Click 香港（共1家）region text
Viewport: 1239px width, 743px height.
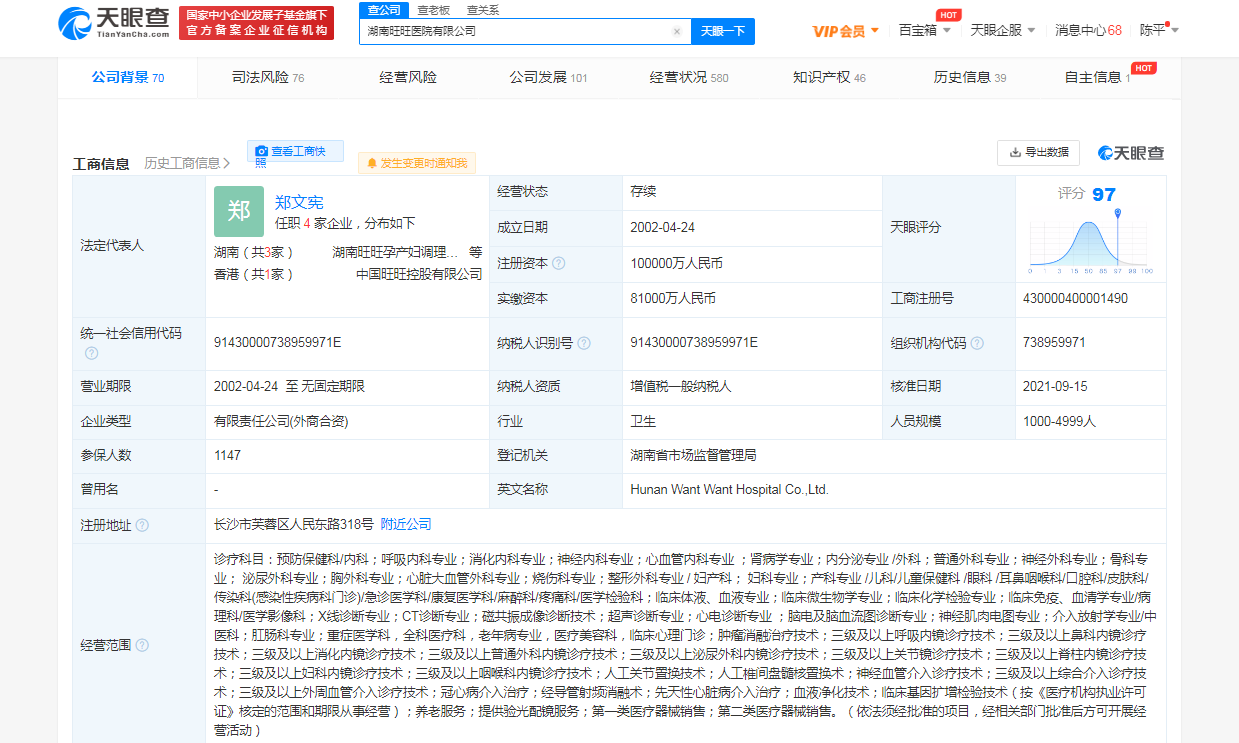pyautogui.click(x=254, y=273)
